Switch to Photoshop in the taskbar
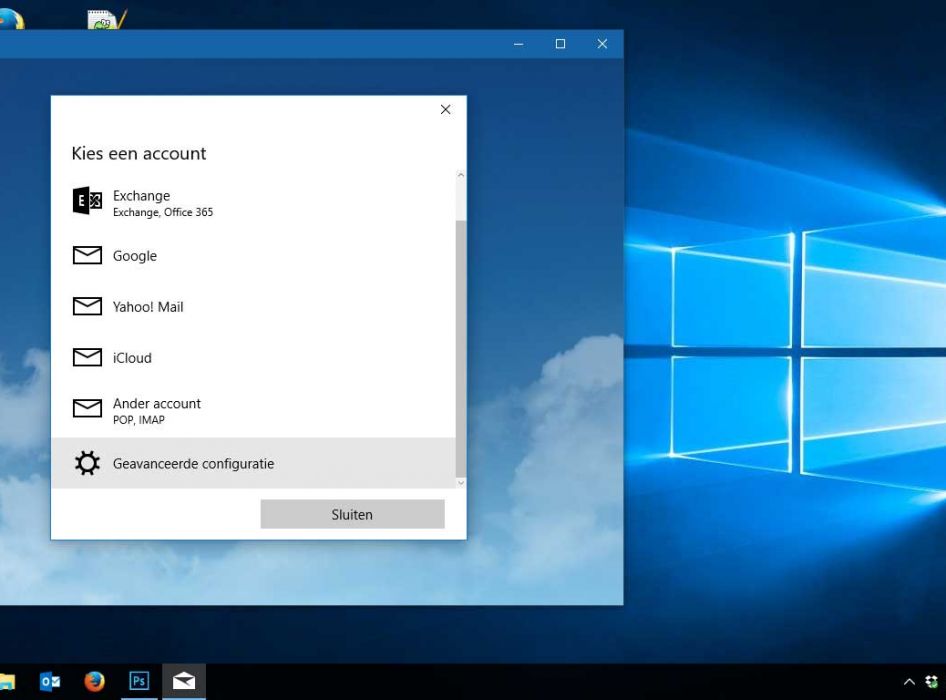This screenshot has width=946, height=700. coord(139,682)
